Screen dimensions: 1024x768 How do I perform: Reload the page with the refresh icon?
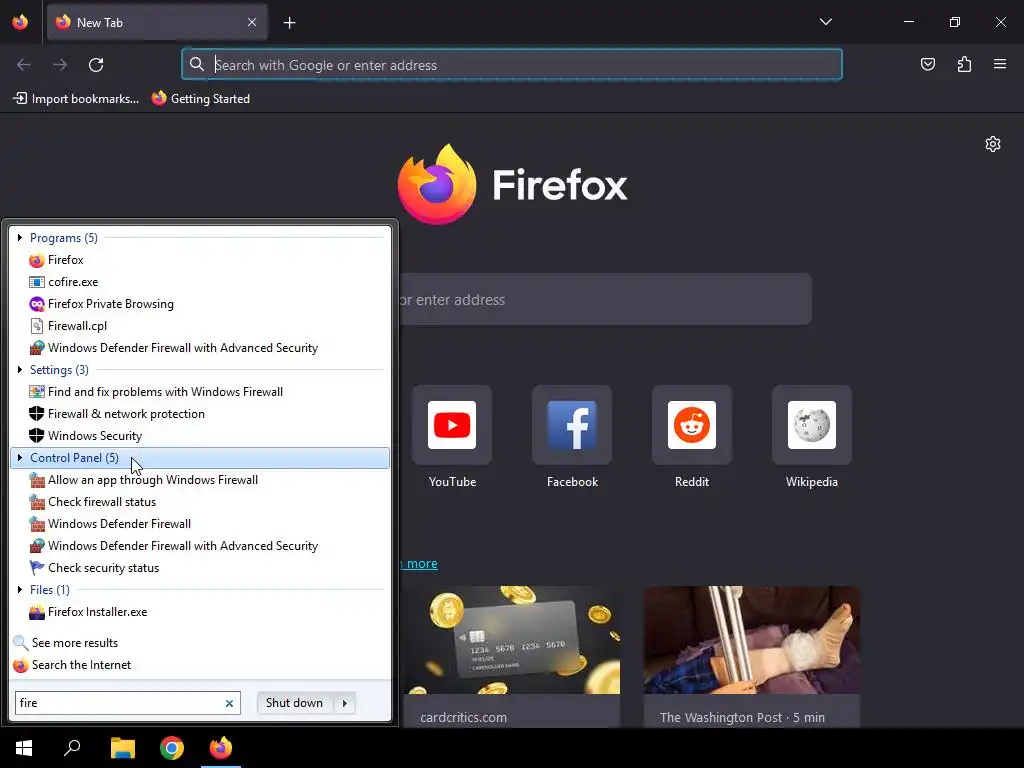tap(96, 65)
